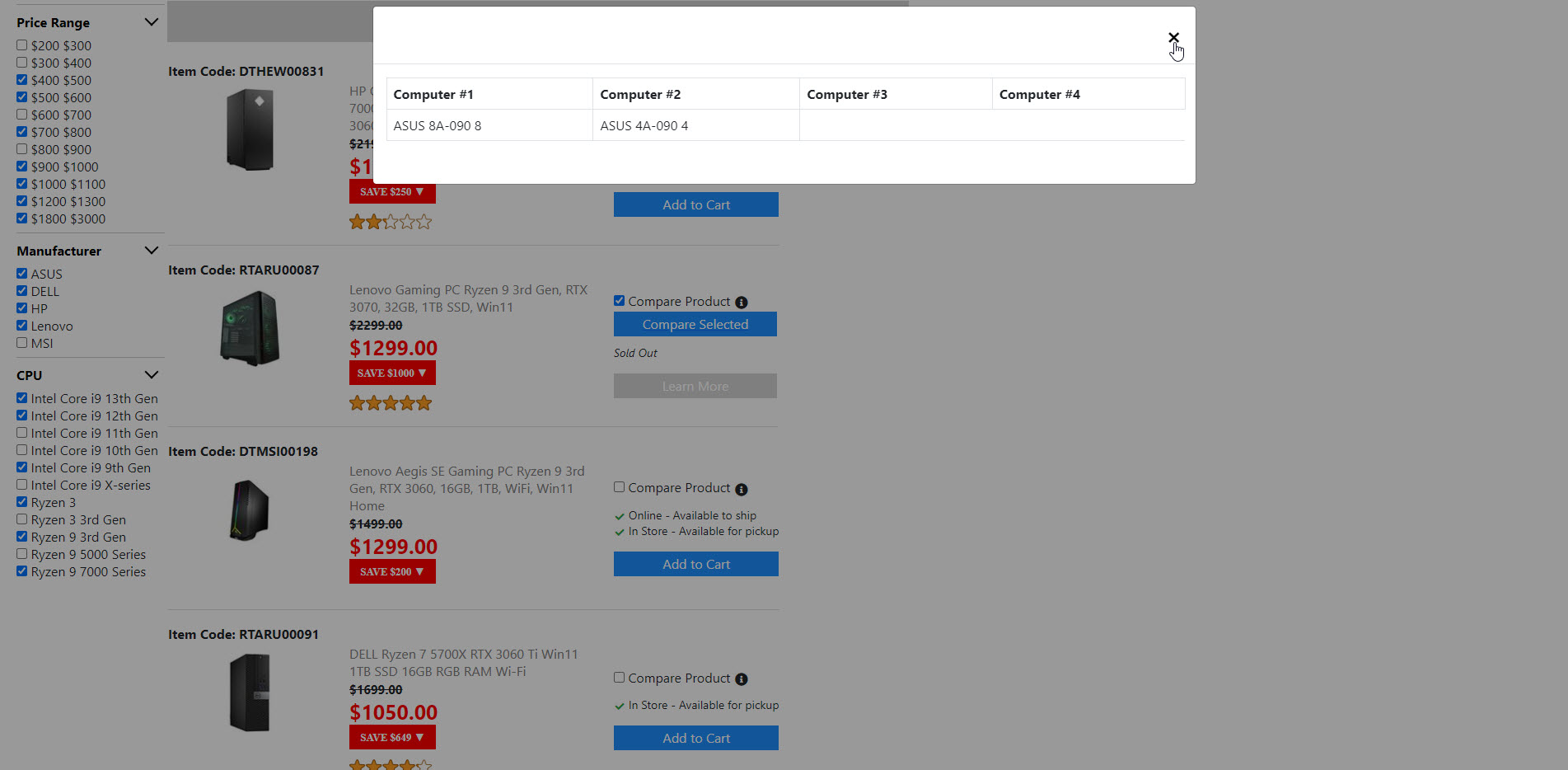Viewport: 1568px width, 770px height.
Task: Click the Compare Selected button
Action: [x=695, y=324]
